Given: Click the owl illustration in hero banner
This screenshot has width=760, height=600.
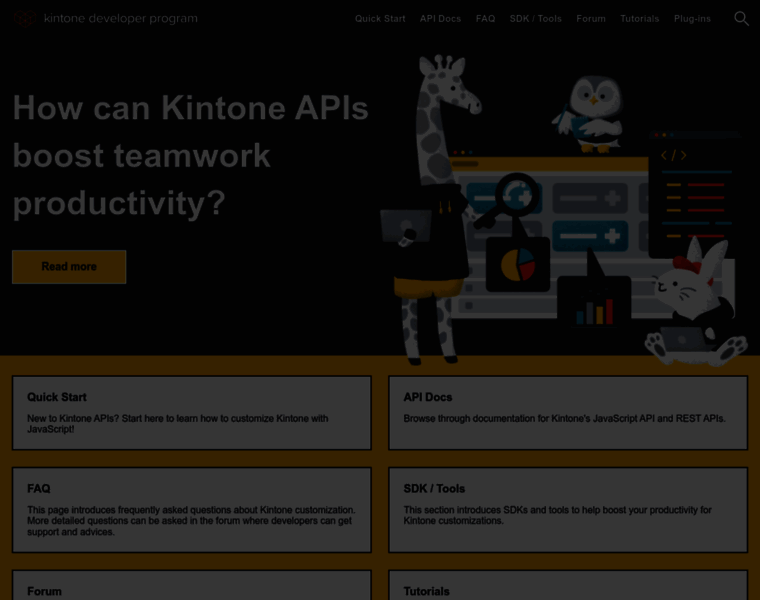Looking at the screenshot, I should pyautogui.click(x=589, y=114).
